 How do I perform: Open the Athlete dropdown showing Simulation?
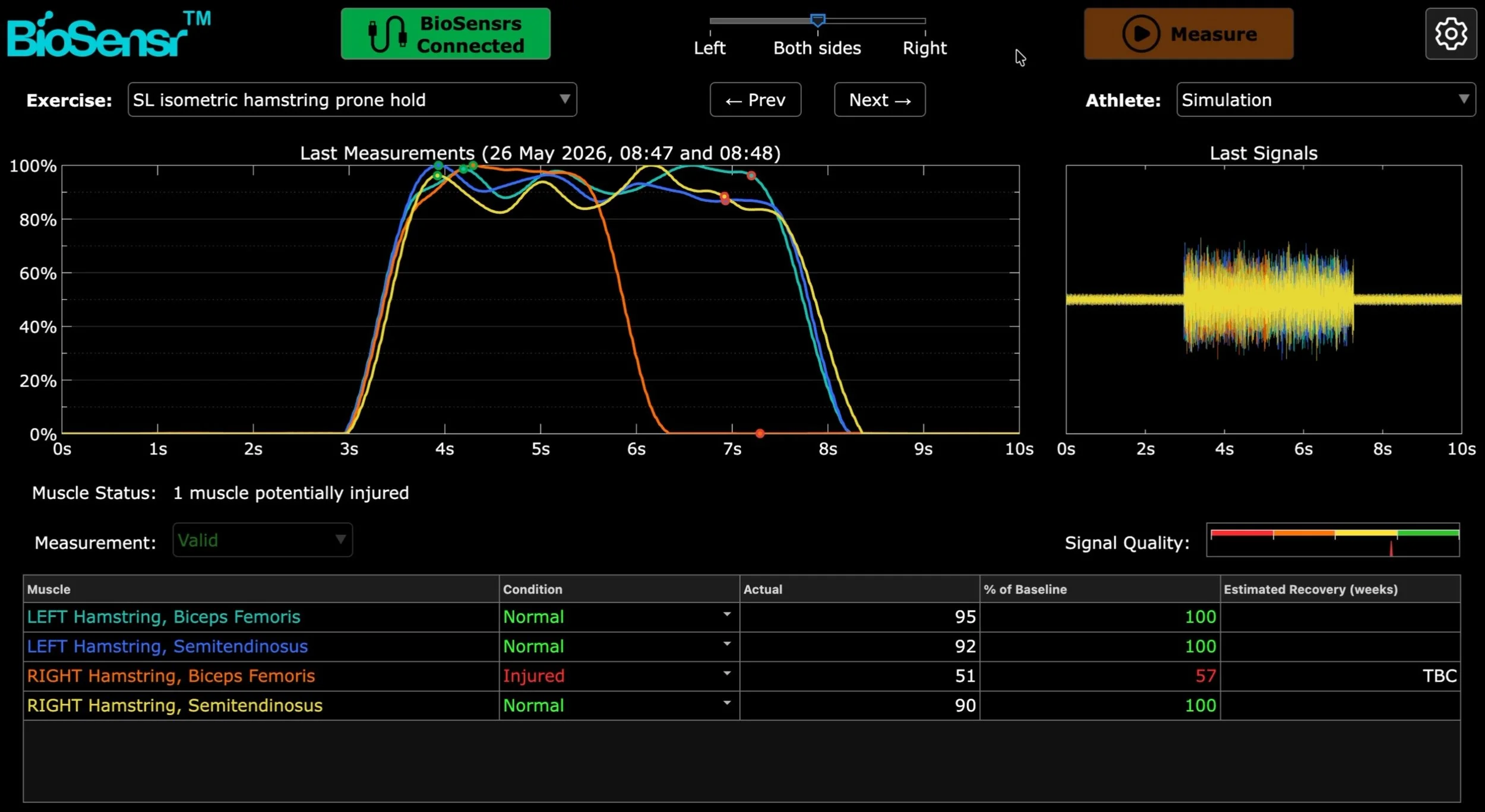click(x=1326, y=100)
